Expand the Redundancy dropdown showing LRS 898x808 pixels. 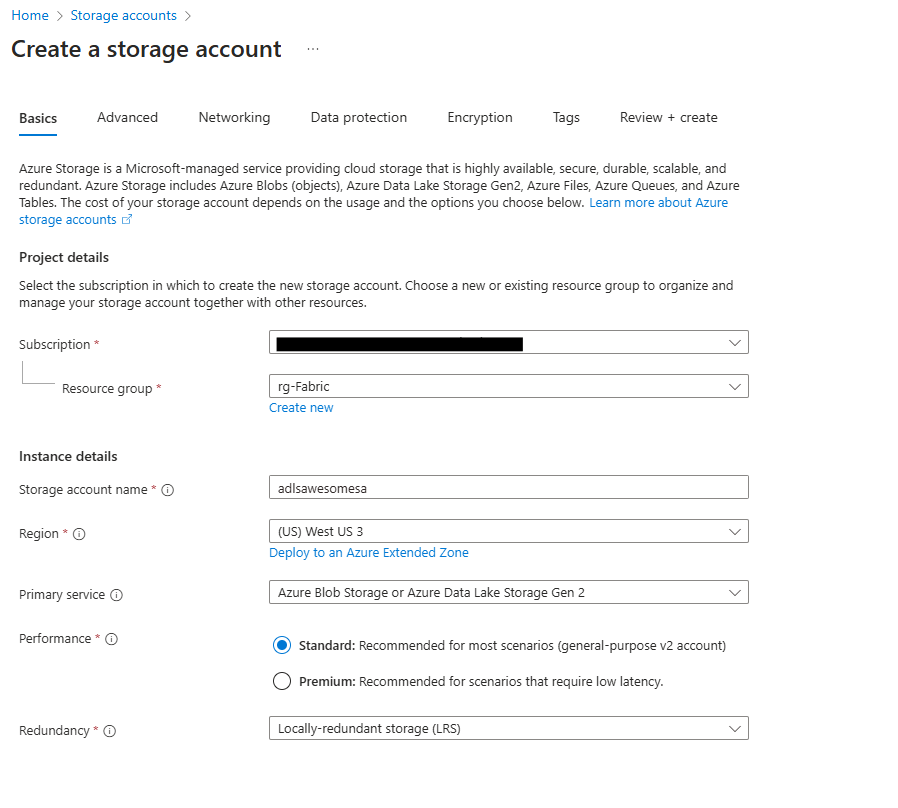pyautogui.click(x=509, y=728)
